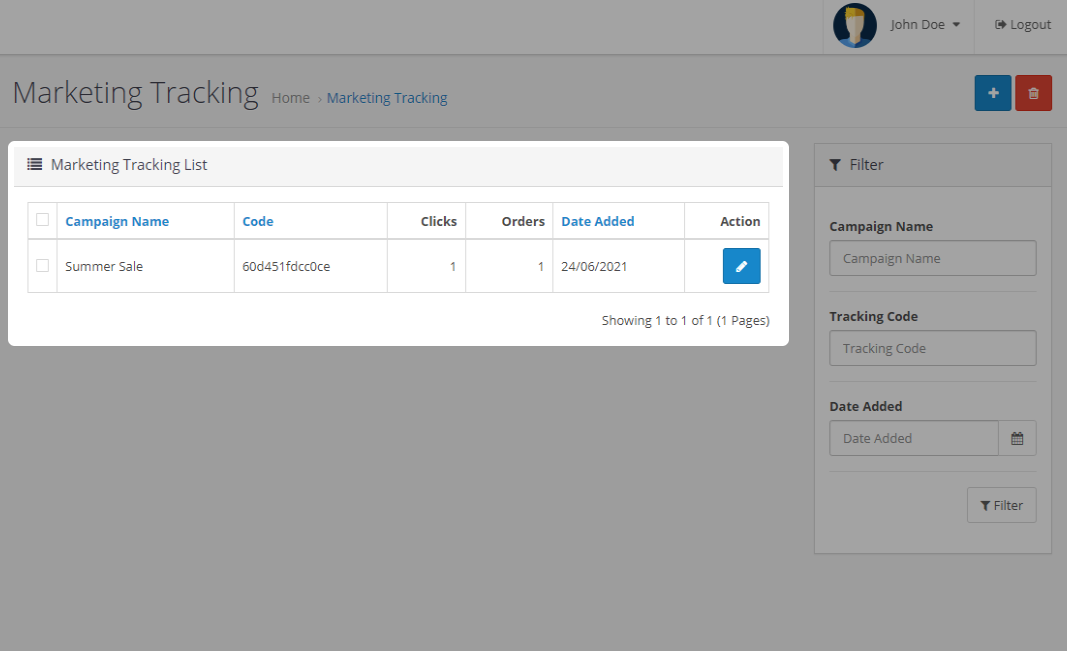
Task: Click the pencil edit icon for Summer Sale
Action: 741,266
